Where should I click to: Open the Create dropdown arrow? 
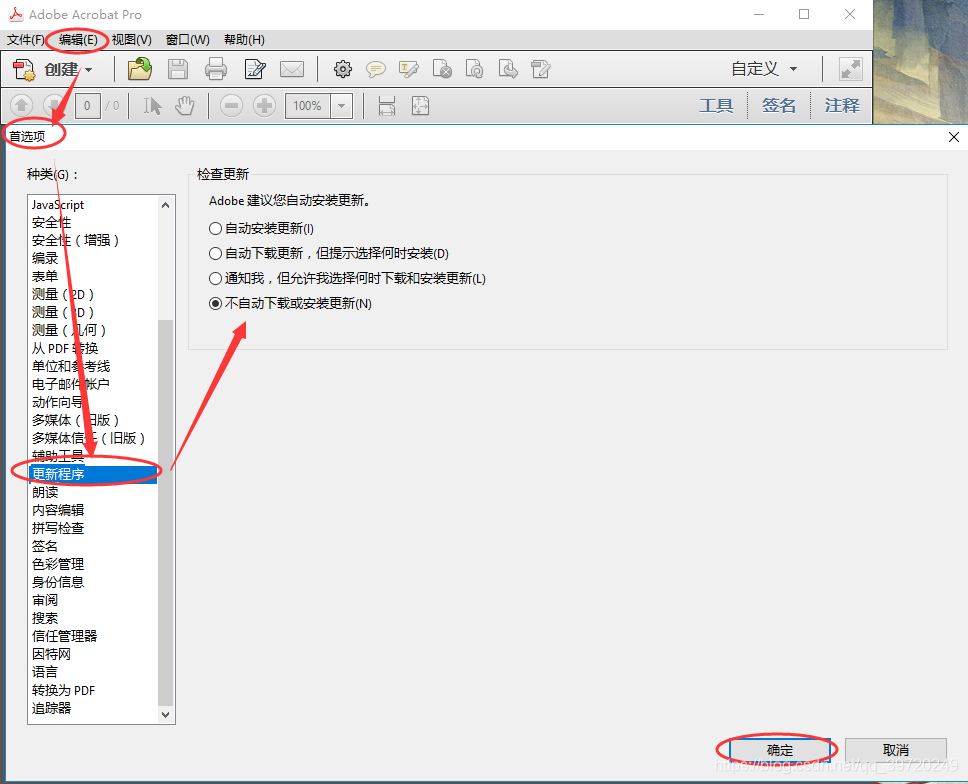[x=89, y=70]
